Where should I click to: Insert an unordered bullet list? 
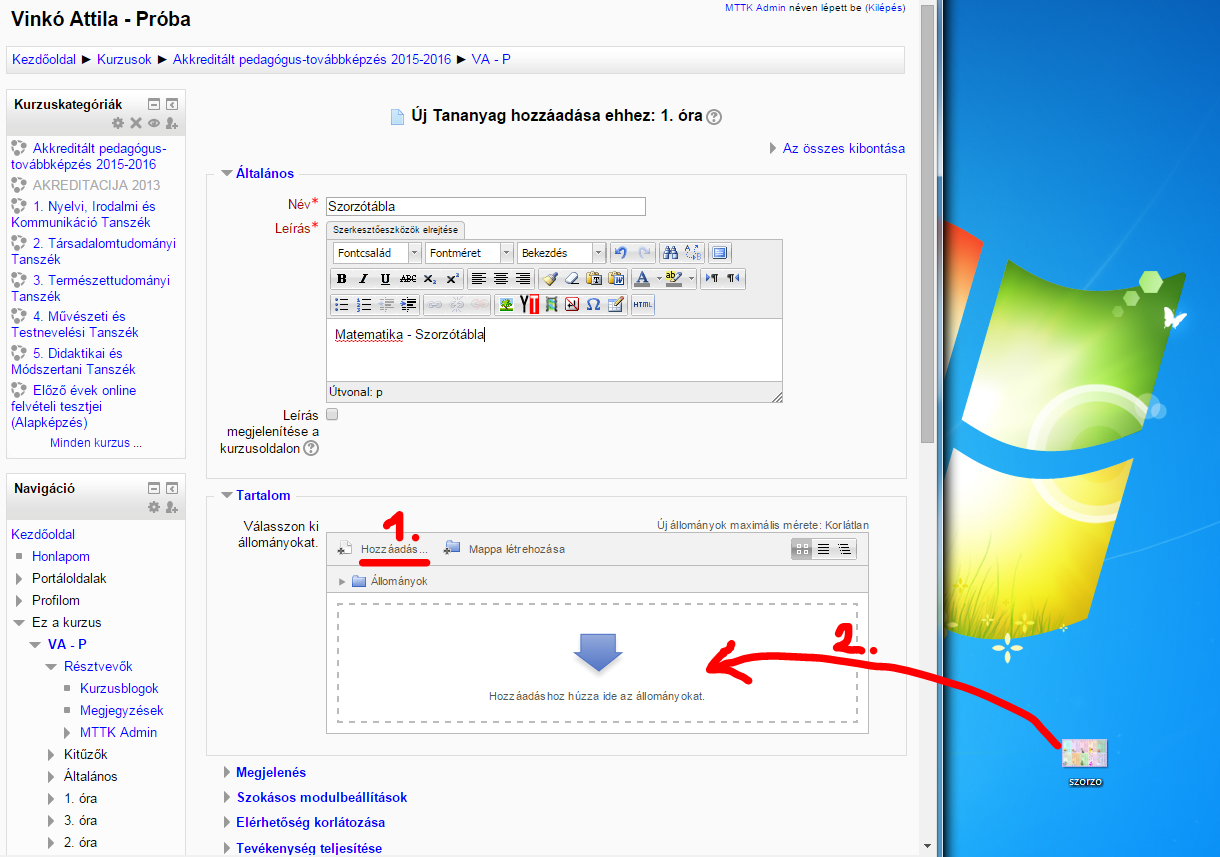point(341,305)
